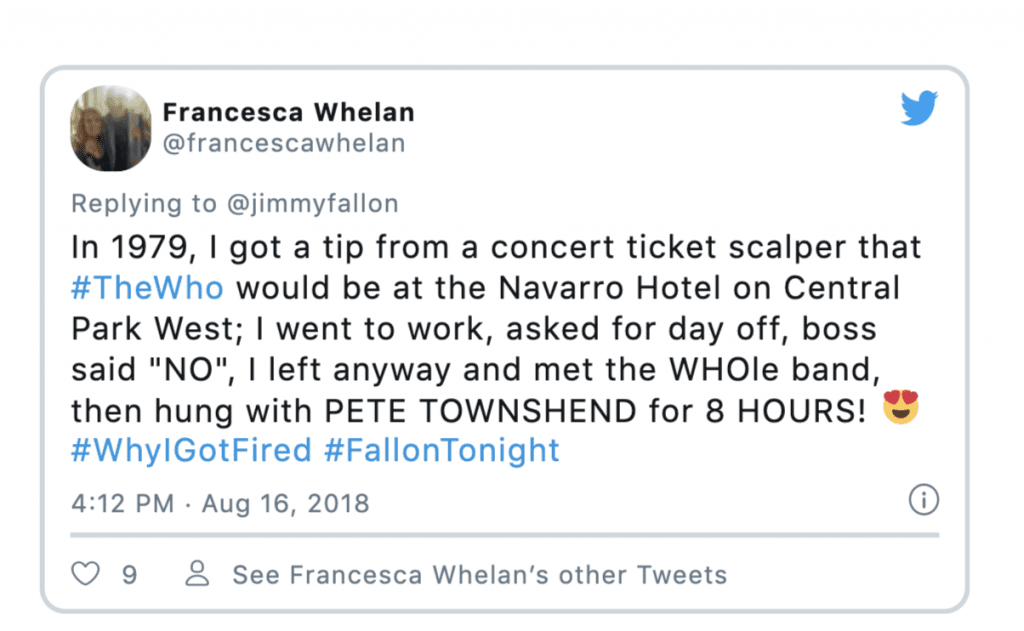The image size is (1024, 631).
Task: Click the person silhouette icon
Action: pyautogui.click(x=197, y=574)
